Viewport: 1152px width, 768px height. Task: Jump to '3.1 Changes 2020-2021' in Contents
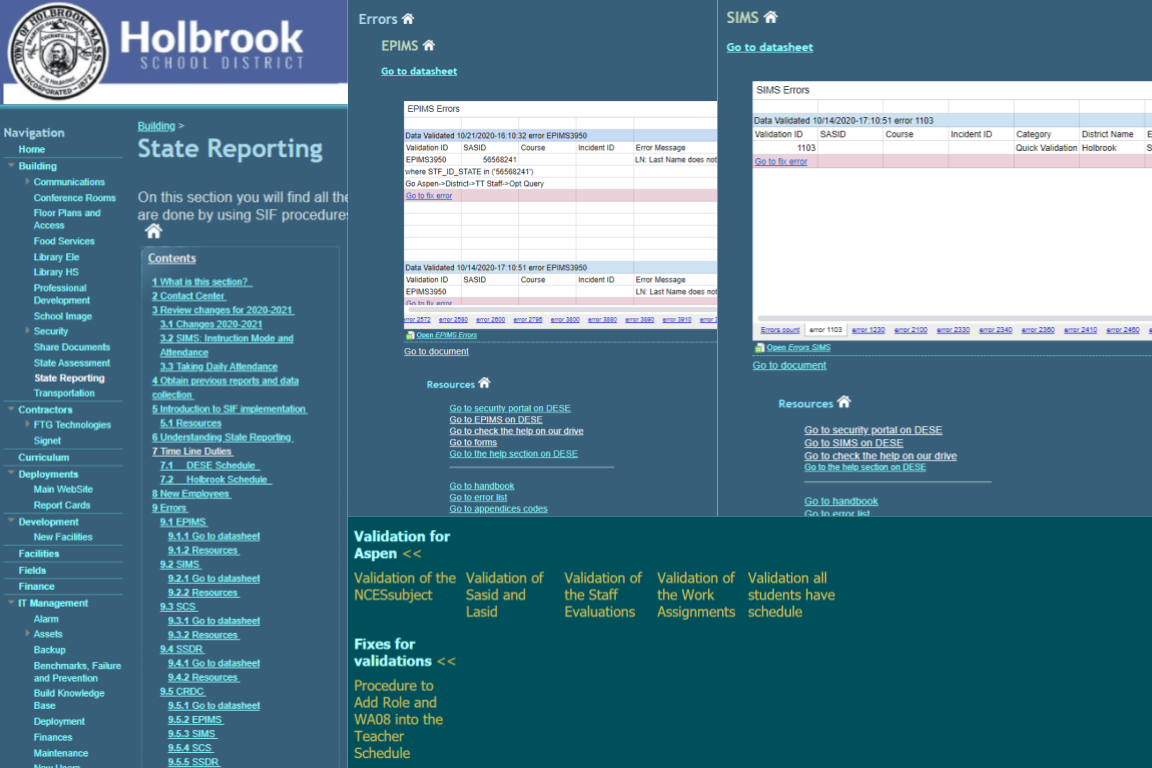click(x=211, y=324)
